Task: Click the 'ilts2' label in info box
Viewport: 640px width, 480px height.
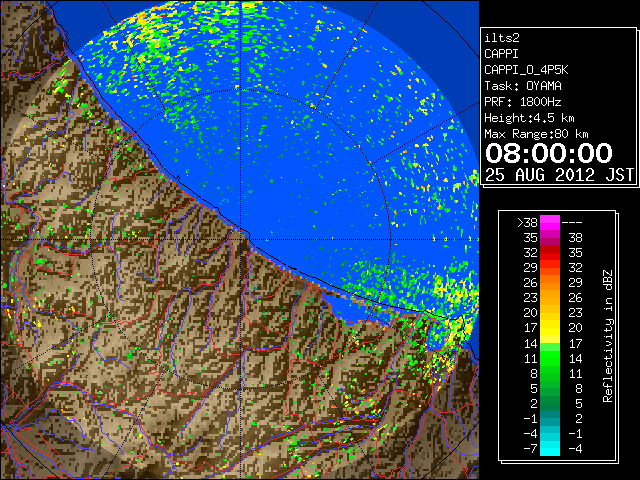Action: (x=502, y=38)
